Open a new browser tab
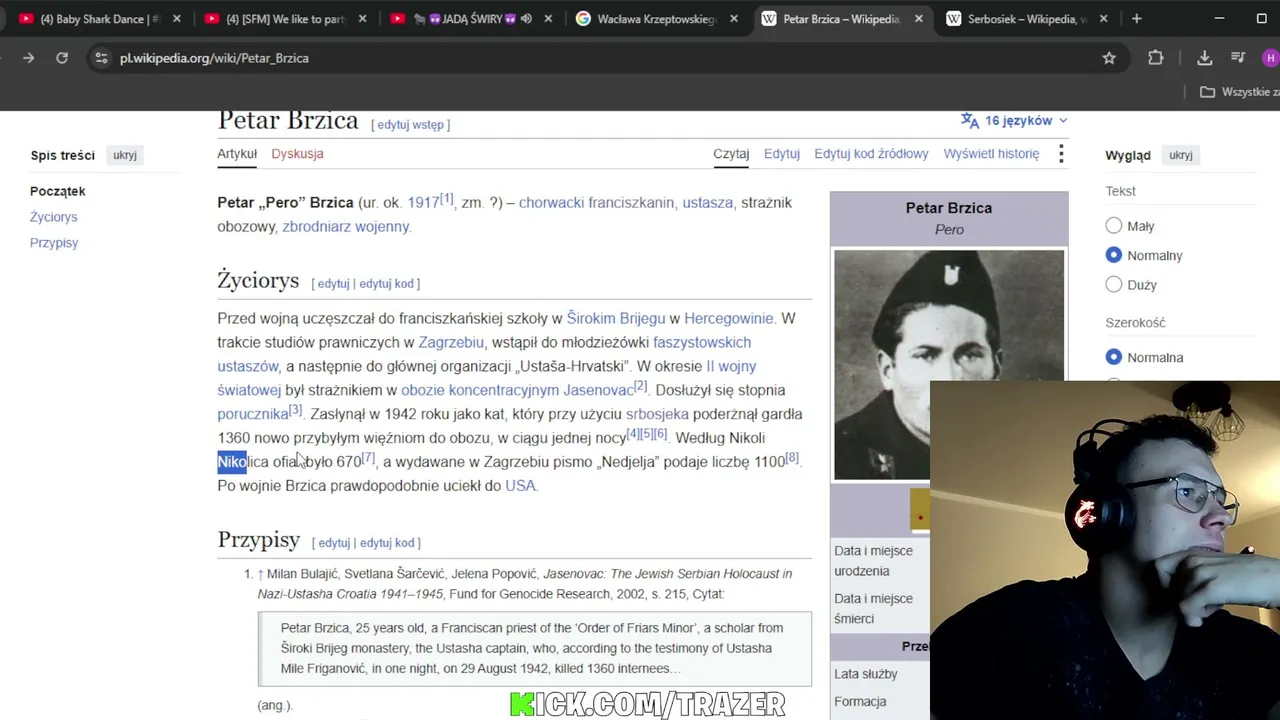1280x720 pixels. point(1136,19)
